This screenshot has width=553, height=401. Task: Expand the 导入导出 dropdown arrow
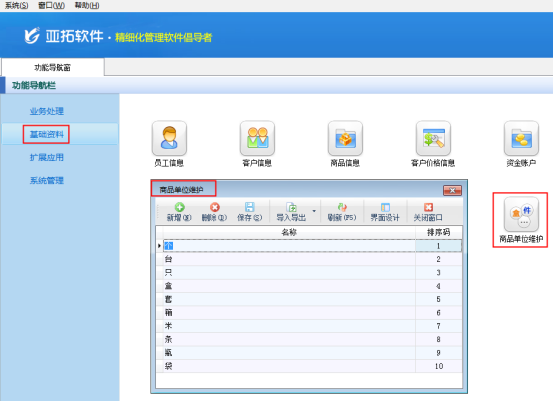coord(314,211)
